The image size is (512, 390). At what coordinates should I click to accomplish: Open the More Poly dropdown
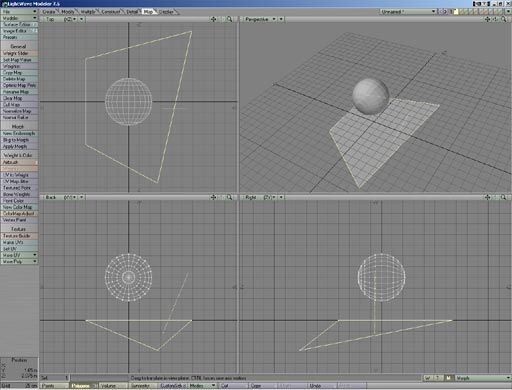(x=19, y=262)
